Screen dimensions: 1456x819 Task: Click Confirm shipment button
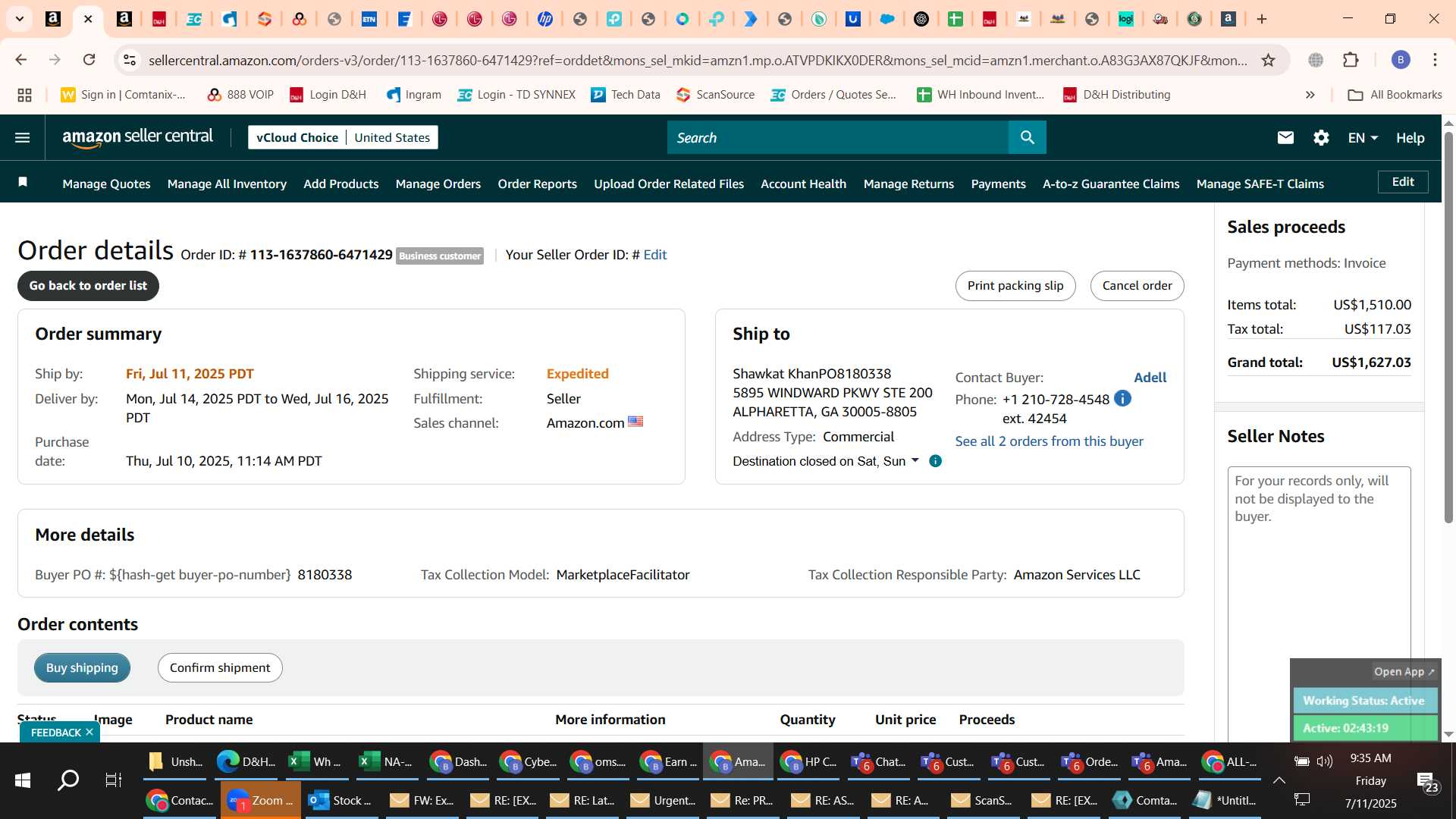point(220,667)
